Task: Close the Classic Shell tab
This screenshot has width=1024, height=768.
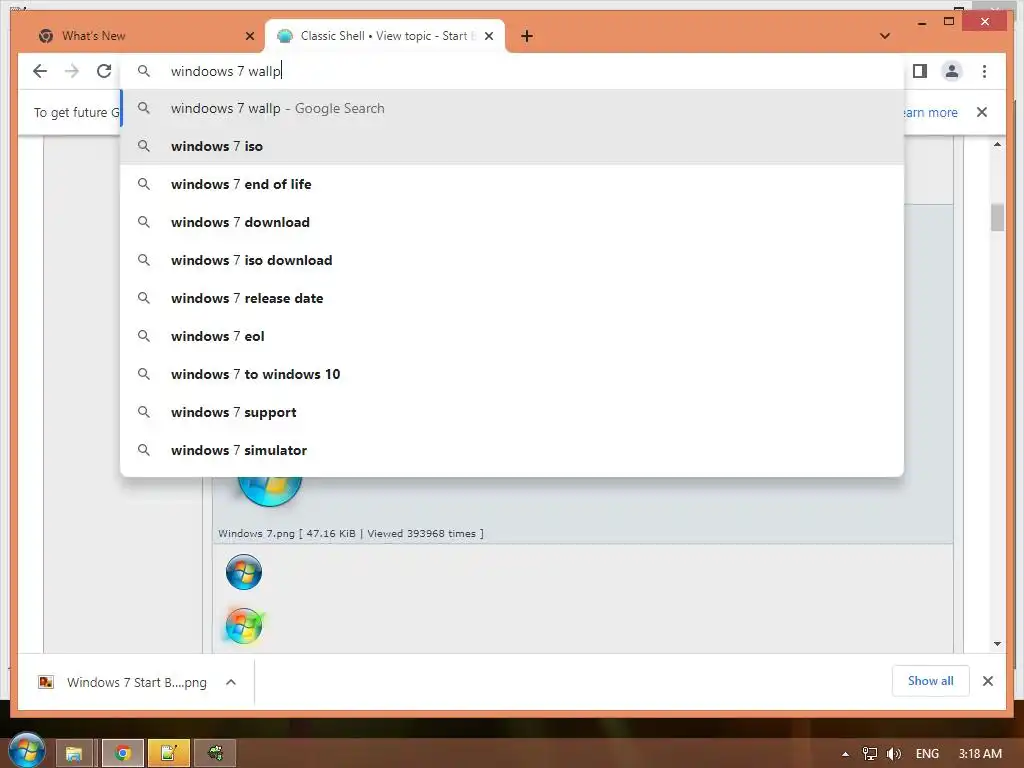Action: pyautogui.click(x=488, y=36)
